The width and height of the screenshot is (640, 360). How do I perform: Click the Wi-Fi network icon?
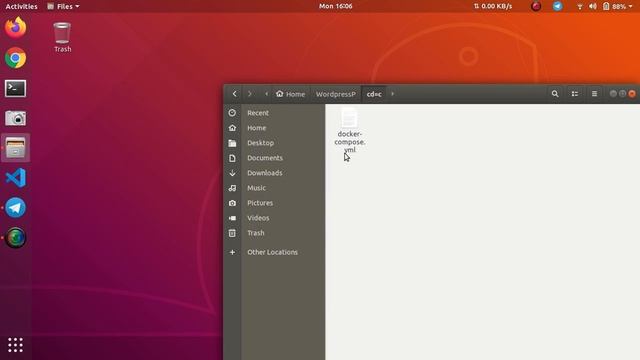(580, 6)
